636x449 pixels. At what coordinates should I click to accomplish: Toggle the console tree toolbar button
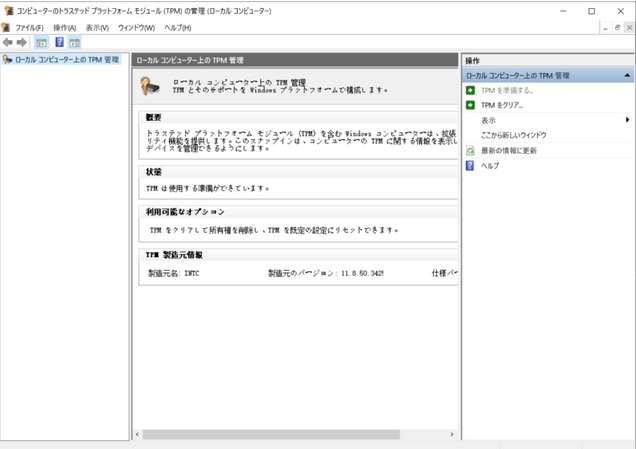pos(41,43)
